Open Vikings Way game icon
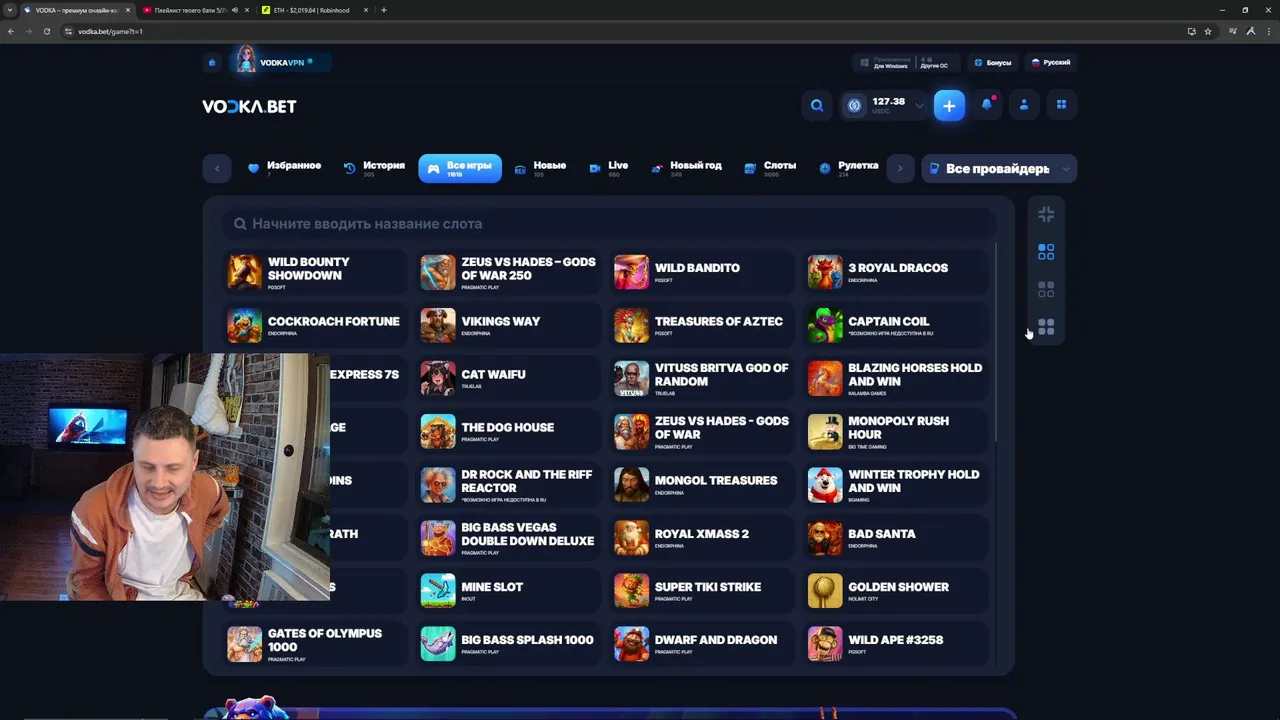 click(438, 325)
